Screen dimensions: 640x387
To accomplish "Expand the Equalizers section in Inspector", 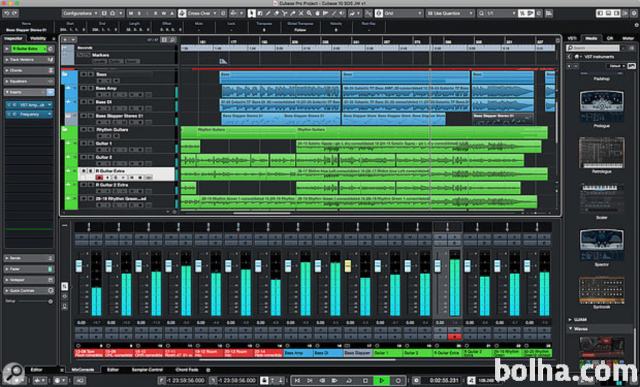I will tap(29, 81).
